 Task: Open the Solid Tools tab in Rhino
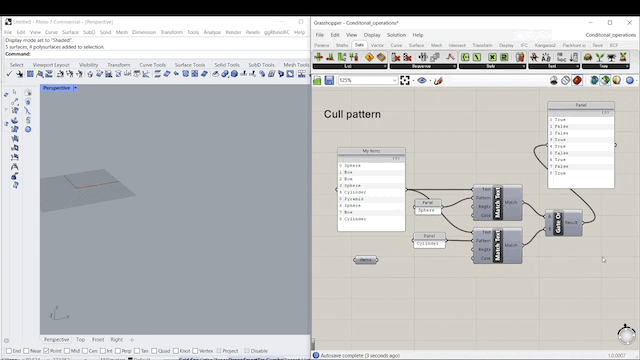click(227, 65)
